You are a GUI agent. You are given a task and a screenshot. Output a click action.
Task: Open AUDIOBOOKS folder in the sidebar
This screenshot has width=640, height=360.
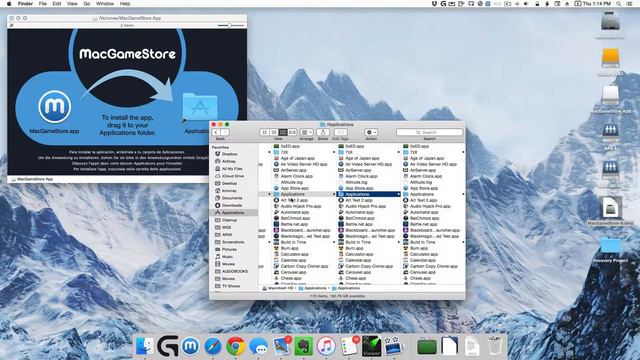[x=235, y=271]
